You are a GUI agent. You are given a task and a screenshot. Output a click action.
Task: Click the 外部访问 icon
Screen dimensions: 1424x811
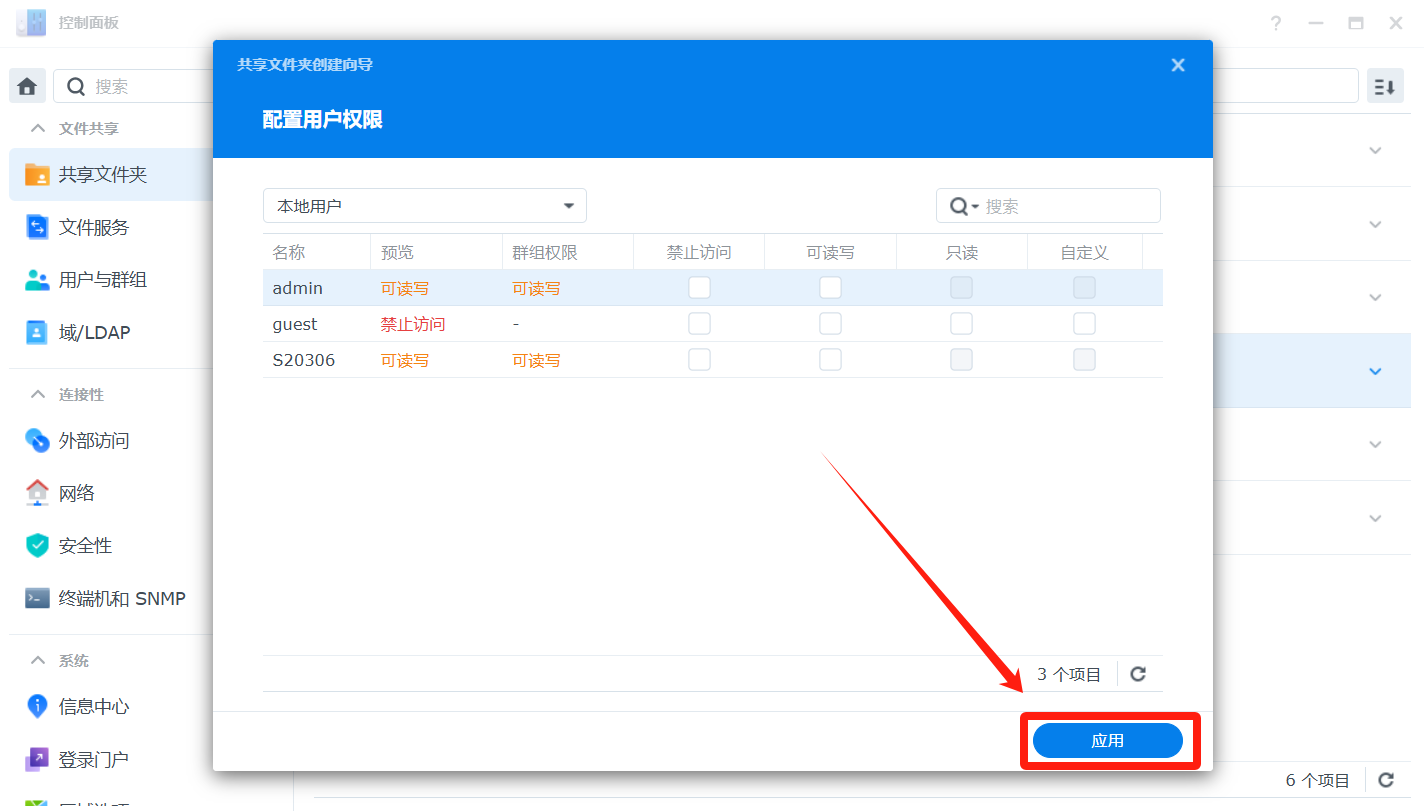[37, 440]
